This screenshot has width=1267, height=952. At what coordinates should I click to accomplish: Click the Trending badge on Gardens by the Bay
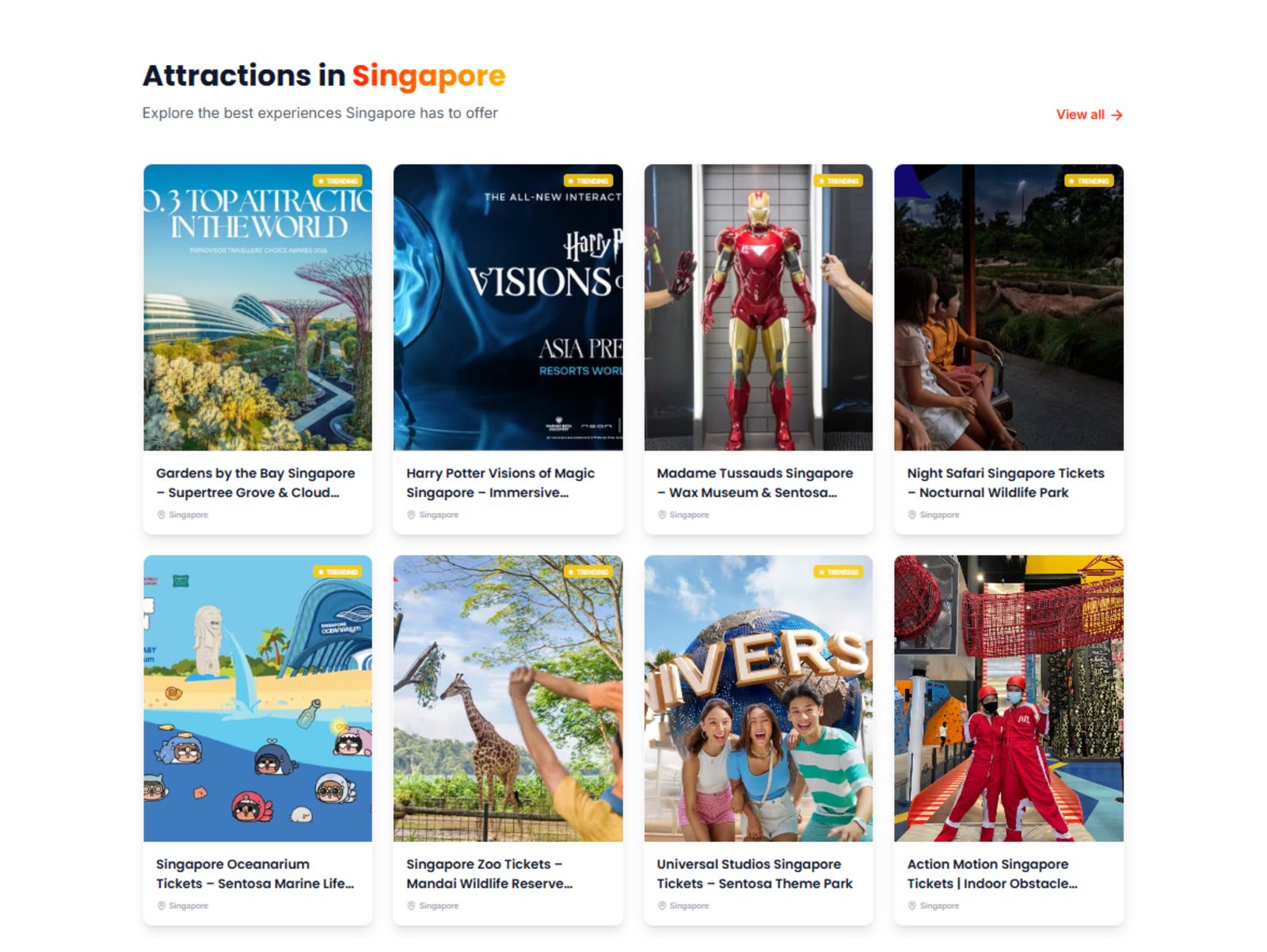click(337, 181)
